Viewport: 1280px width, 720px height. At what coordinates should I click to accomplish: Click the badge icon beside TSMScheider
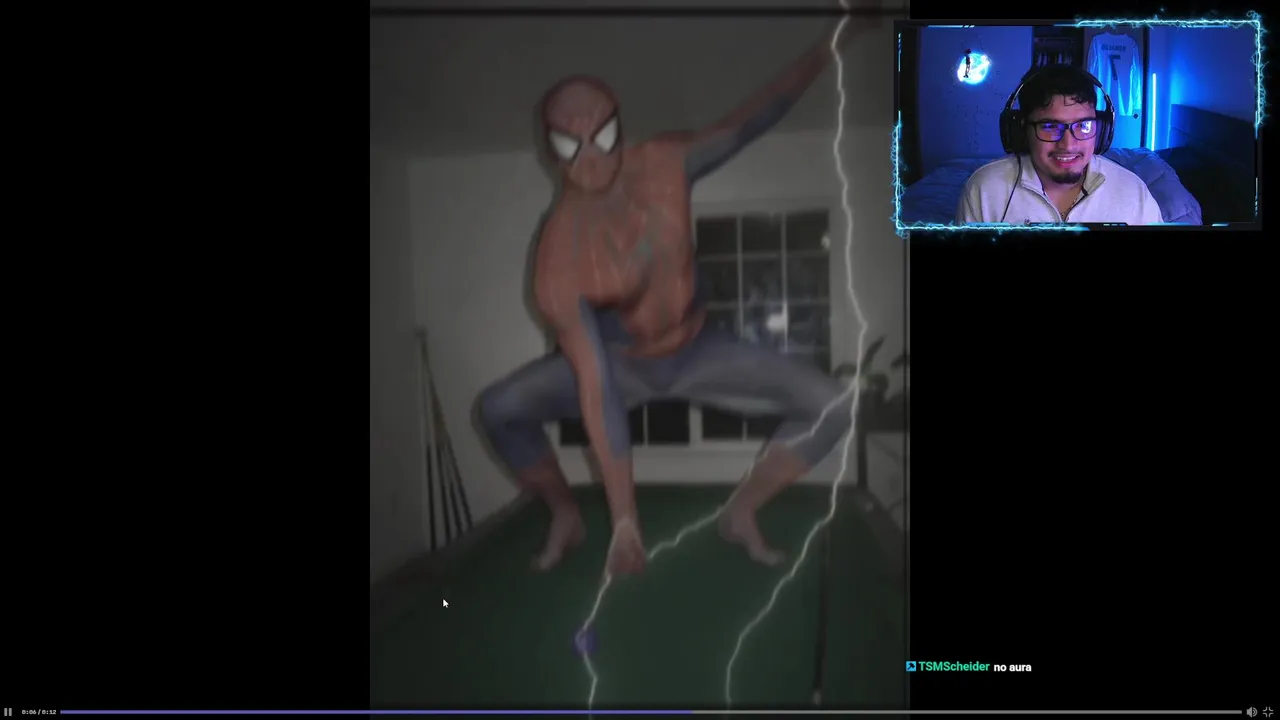[x=911, y=666]
